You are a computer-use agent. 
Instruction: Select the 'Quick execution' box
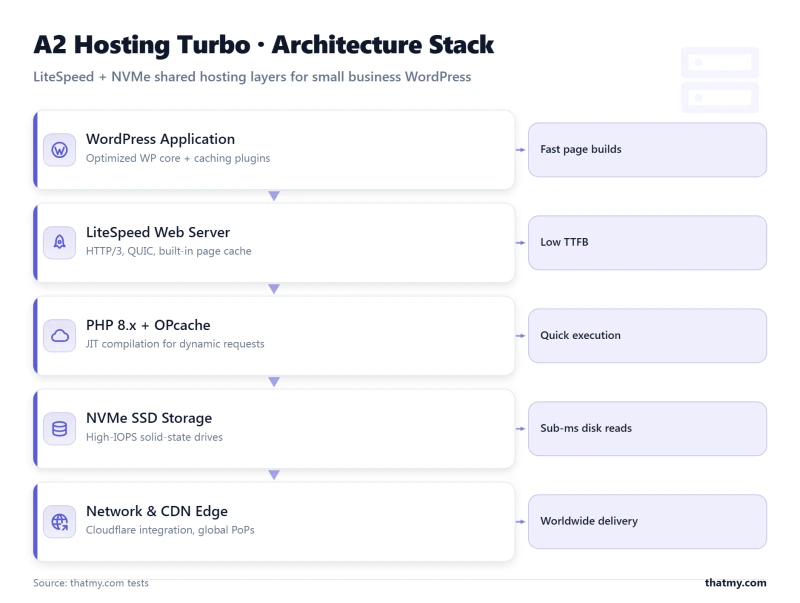pyautogui.click(x=647, y=336)
